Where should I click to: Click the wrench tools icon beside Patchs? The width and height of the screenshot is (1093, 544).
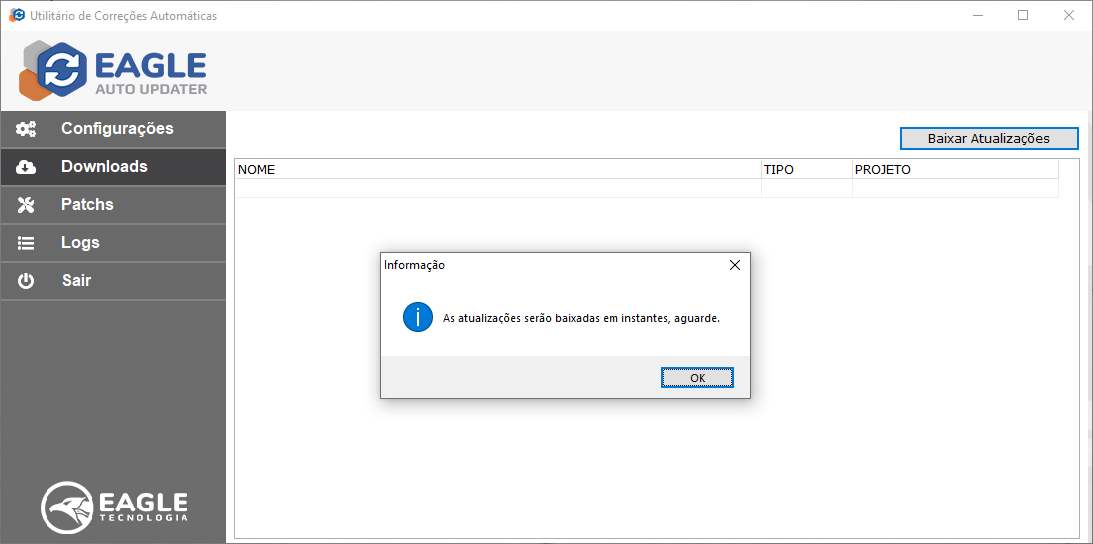(26, 205)
